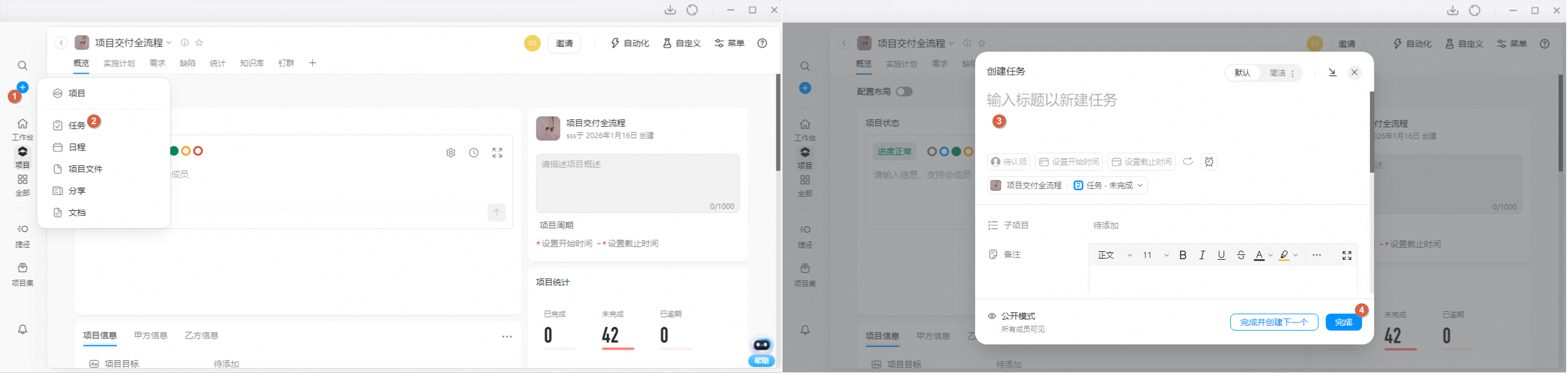1568x373 pixels.
Task: Click search icon in left window sidebar
Action: [22, 66]
